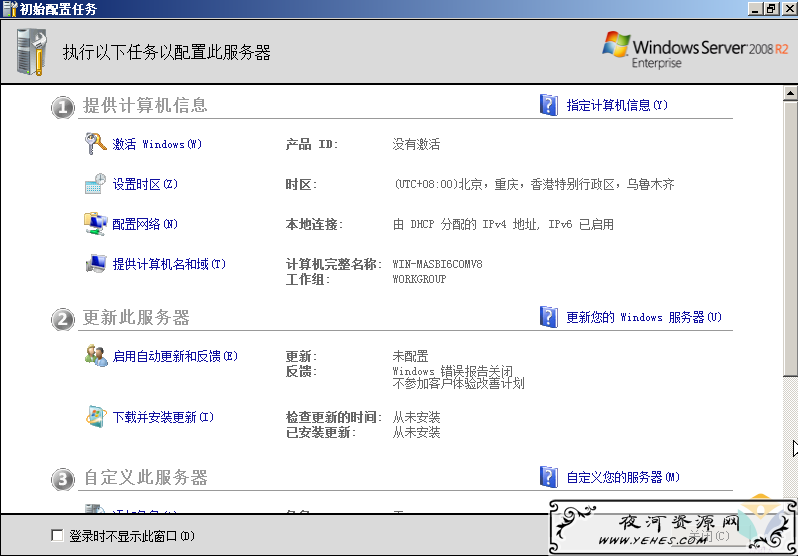Open 配置网络(N) link
The width and height of the screenshot is (798, 556).
[145, 224]
